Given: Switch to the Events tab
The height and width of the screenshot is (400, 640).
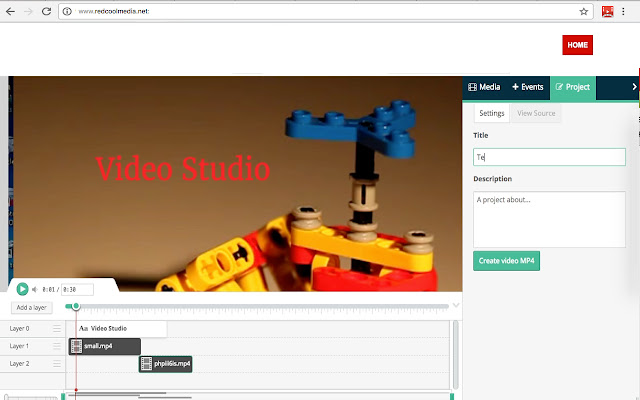Looking at the screenshot, I should pos(527,87).
